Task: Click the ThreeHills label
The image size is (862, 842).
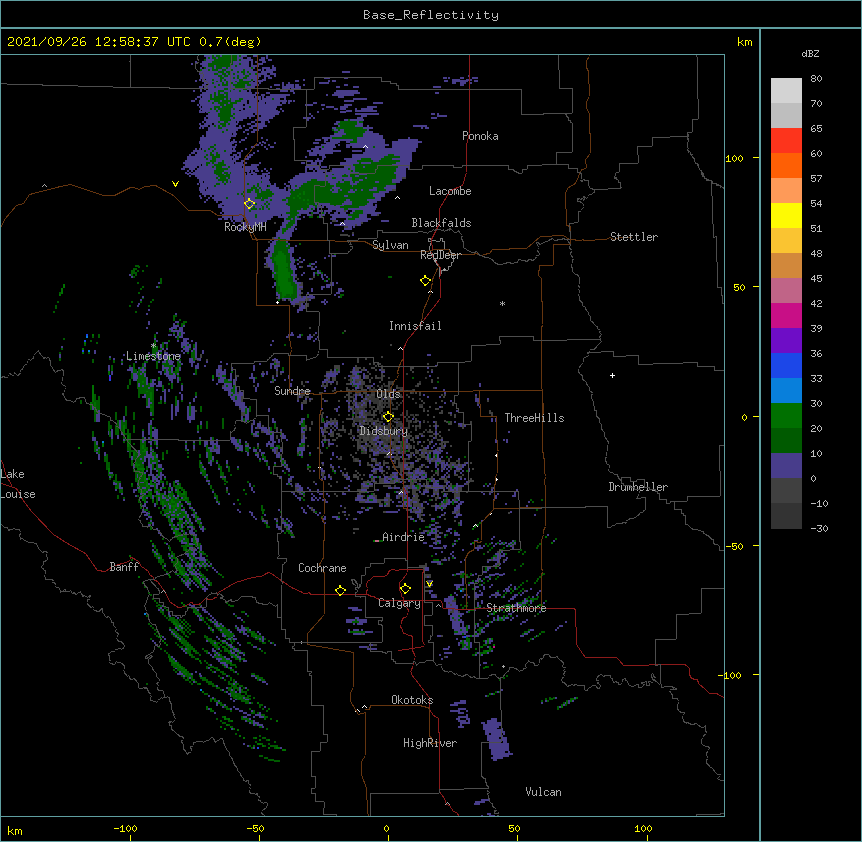Action: coord(534,418)
